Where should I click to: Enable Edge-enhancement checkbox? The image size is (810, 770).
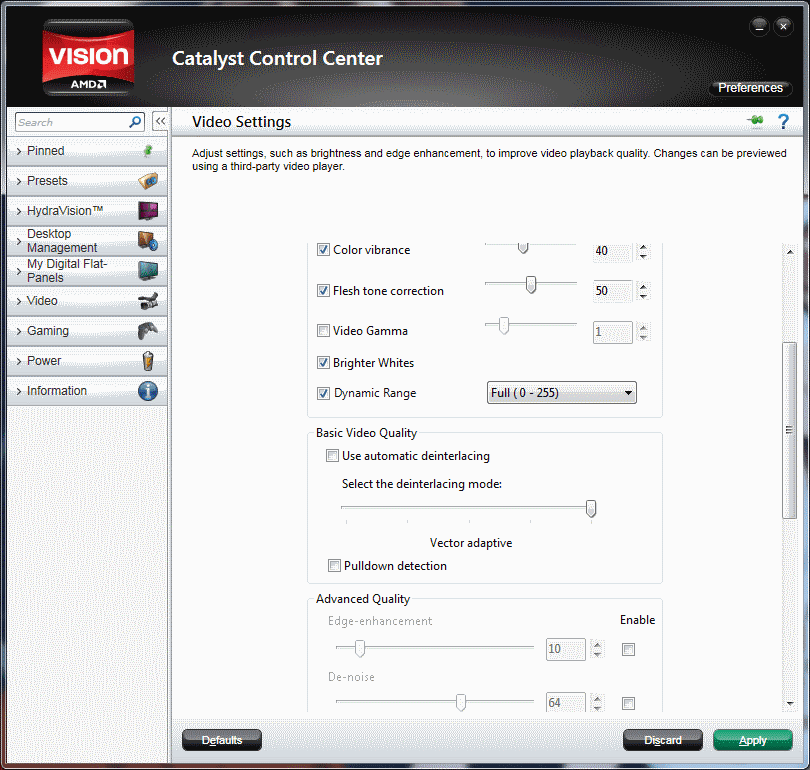pyautogui.click(x=628, y=649)
